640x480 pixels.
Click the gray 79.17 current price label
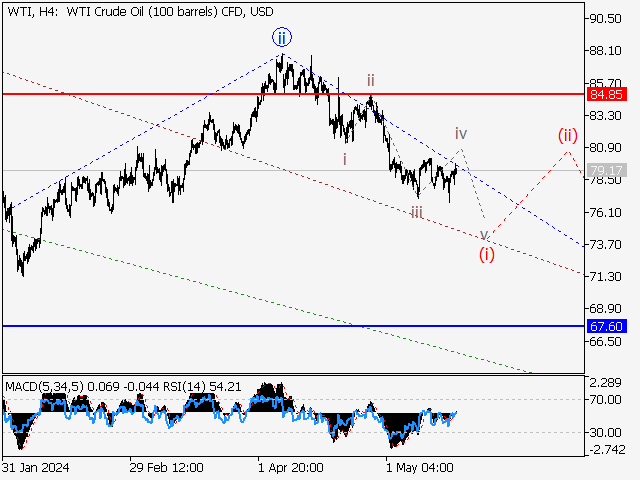coord(606,171)
